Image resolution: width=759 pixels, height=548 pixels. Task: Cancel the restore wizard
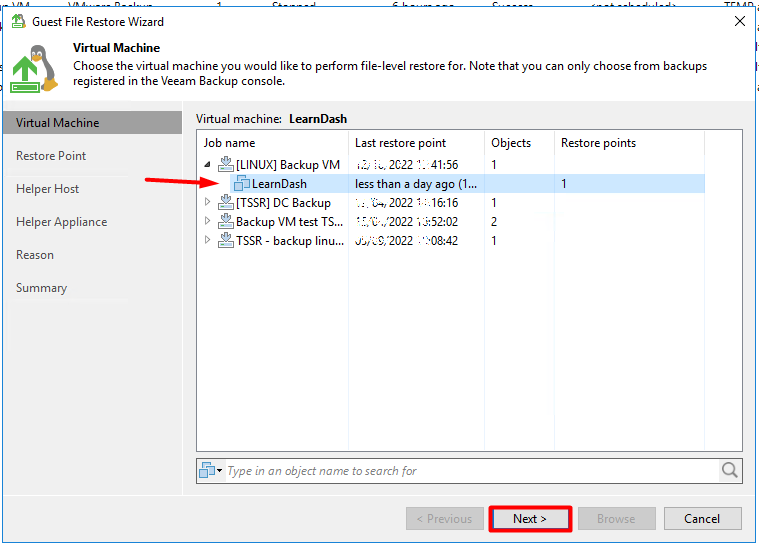click(702, 519)
